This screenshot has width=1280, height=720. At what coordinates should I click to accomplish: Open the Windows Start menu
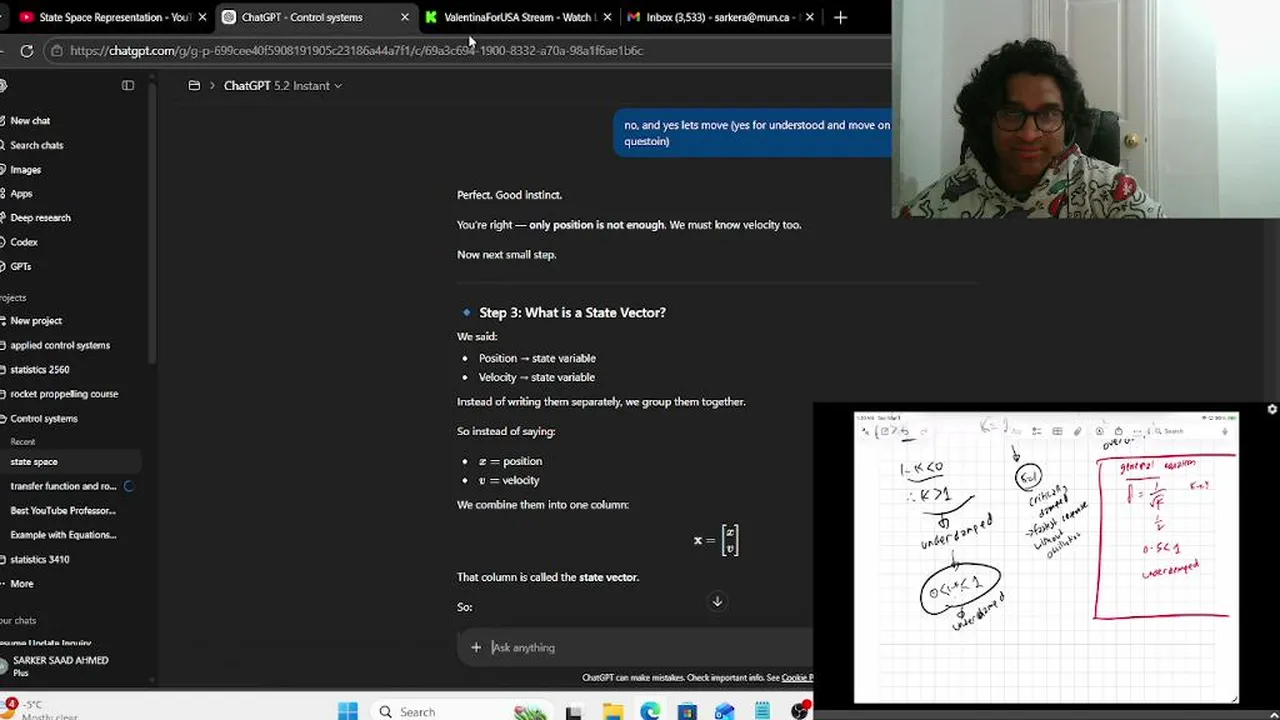pyautogui.click(x=348, y=711)
